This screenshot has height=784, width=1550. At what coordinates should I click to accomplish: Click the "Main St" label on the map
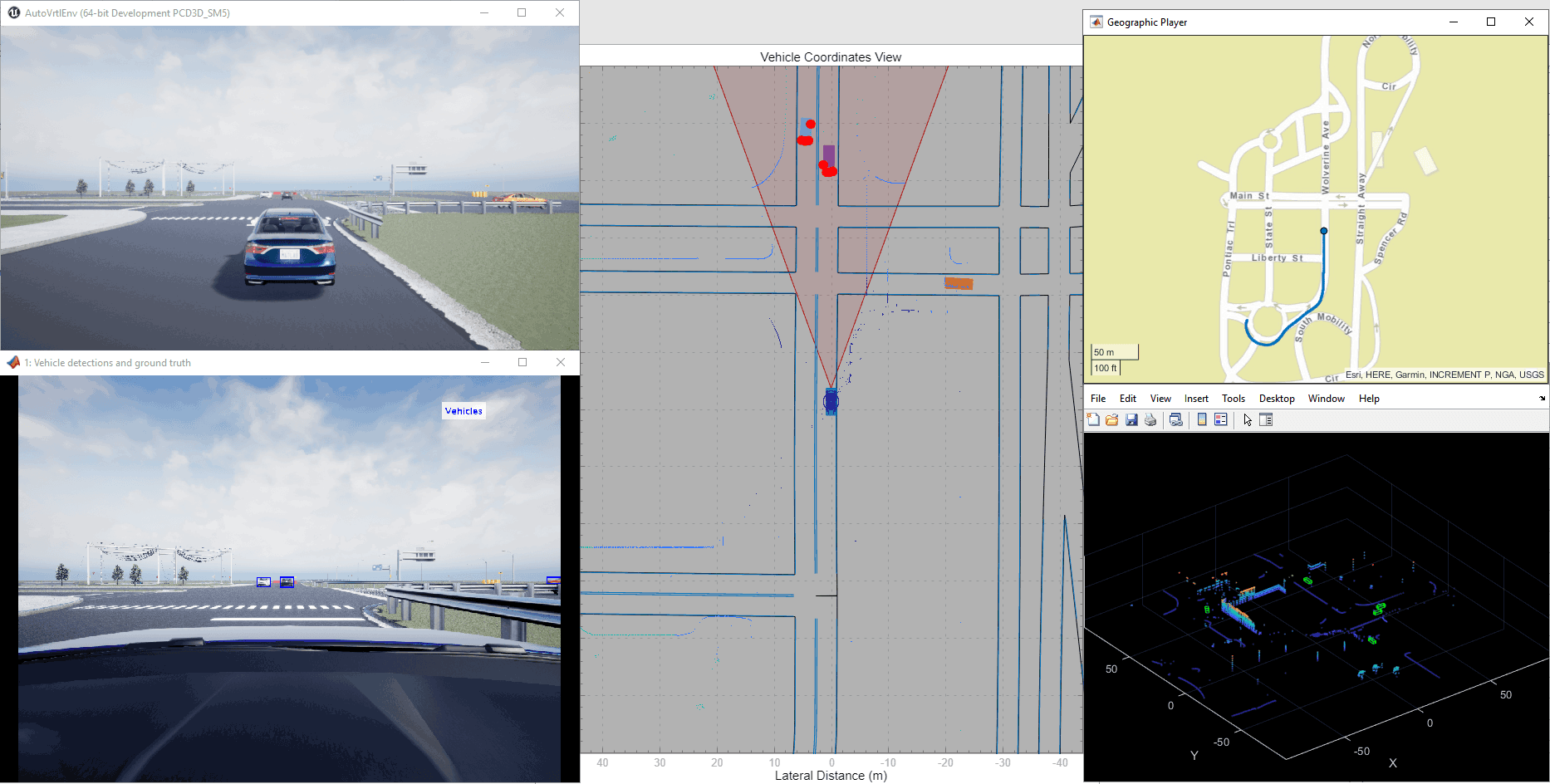[1249, 196]
